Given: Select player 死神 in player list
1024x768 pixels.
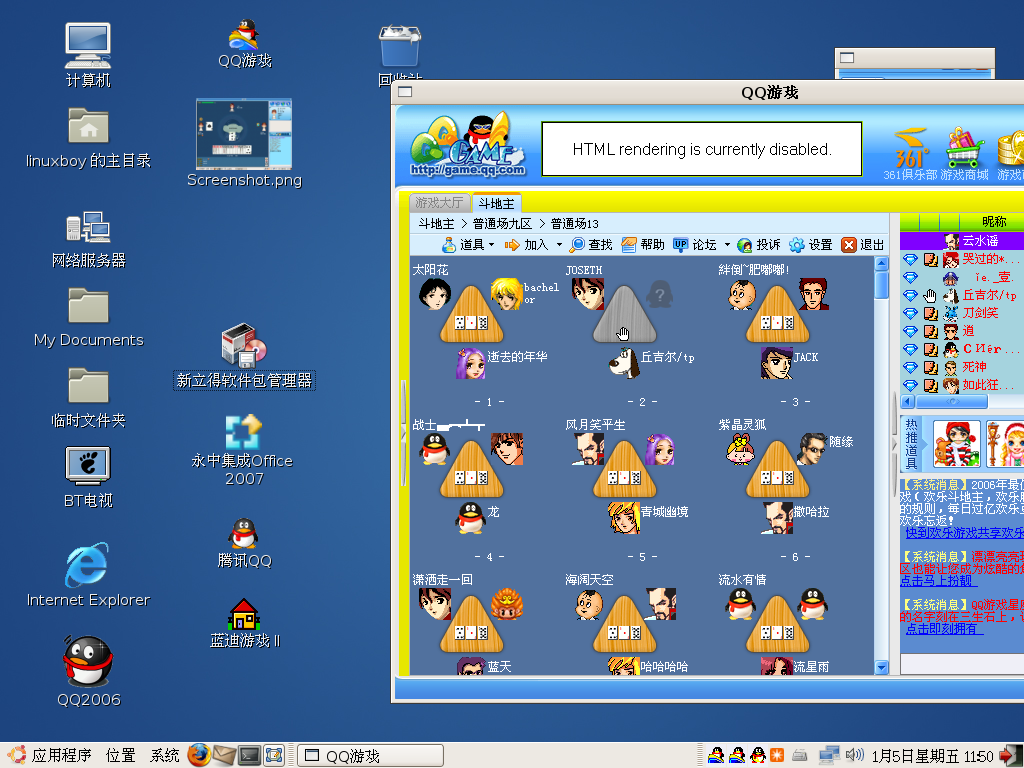Looking at the screenshot, I should coord(962,367).
